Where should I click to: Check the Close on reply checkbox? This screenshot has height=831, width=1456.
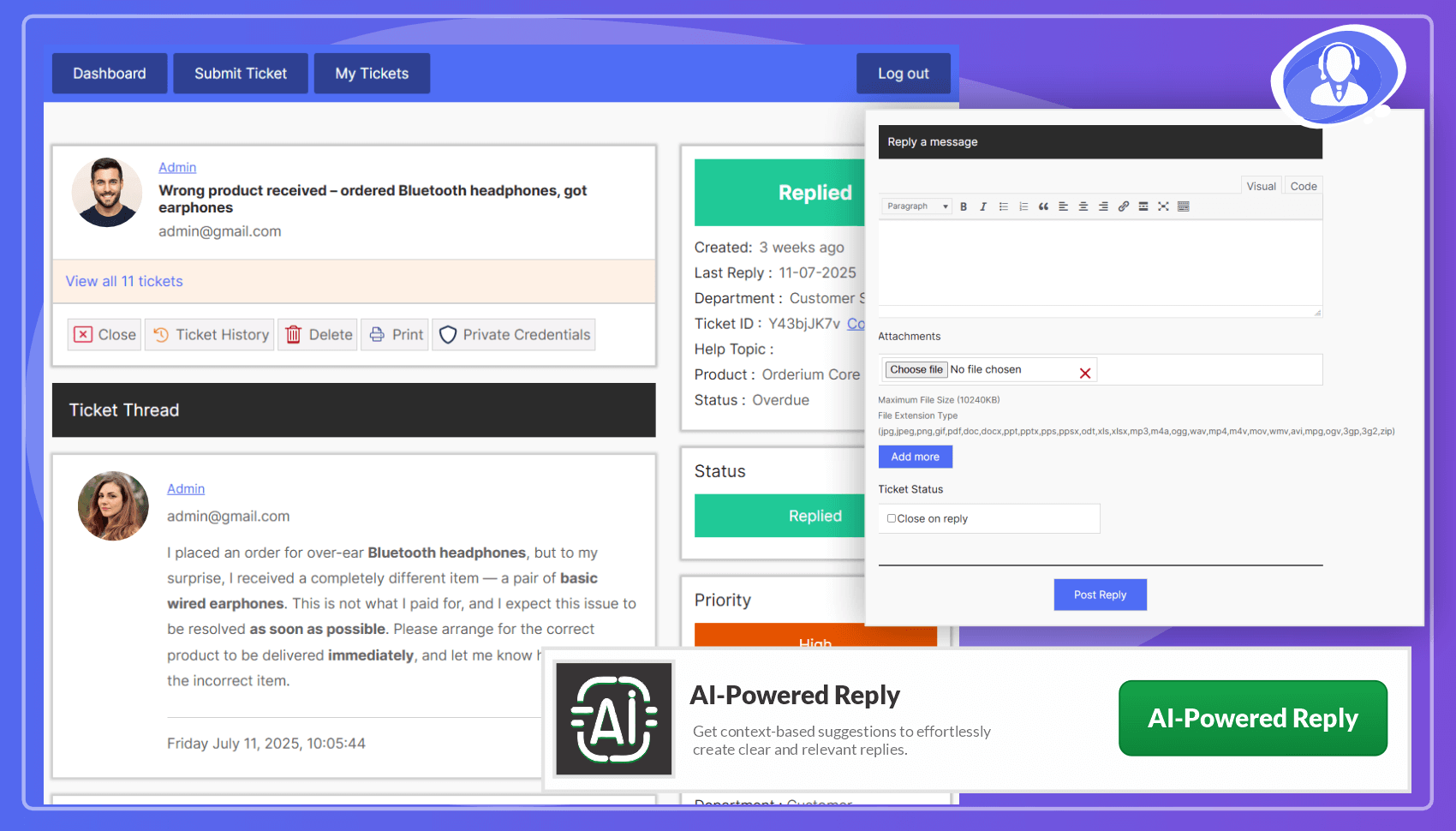pos(892,518)
